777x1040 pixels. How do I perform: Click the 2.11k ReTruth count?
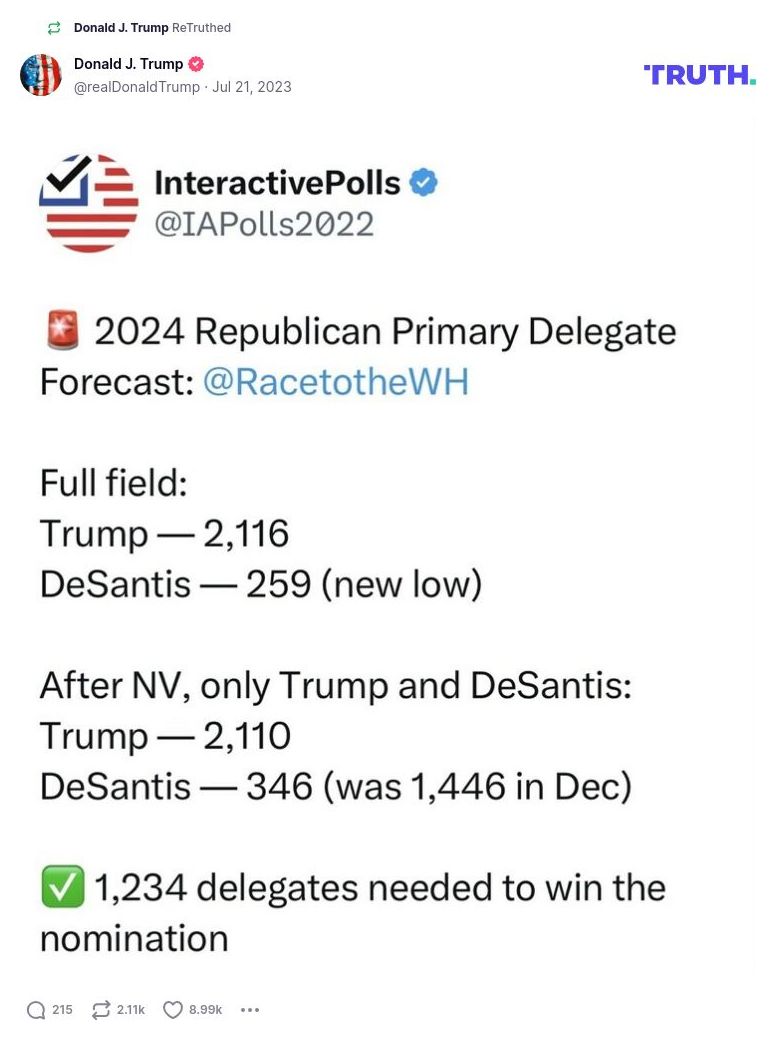(x=131, y=1010)
